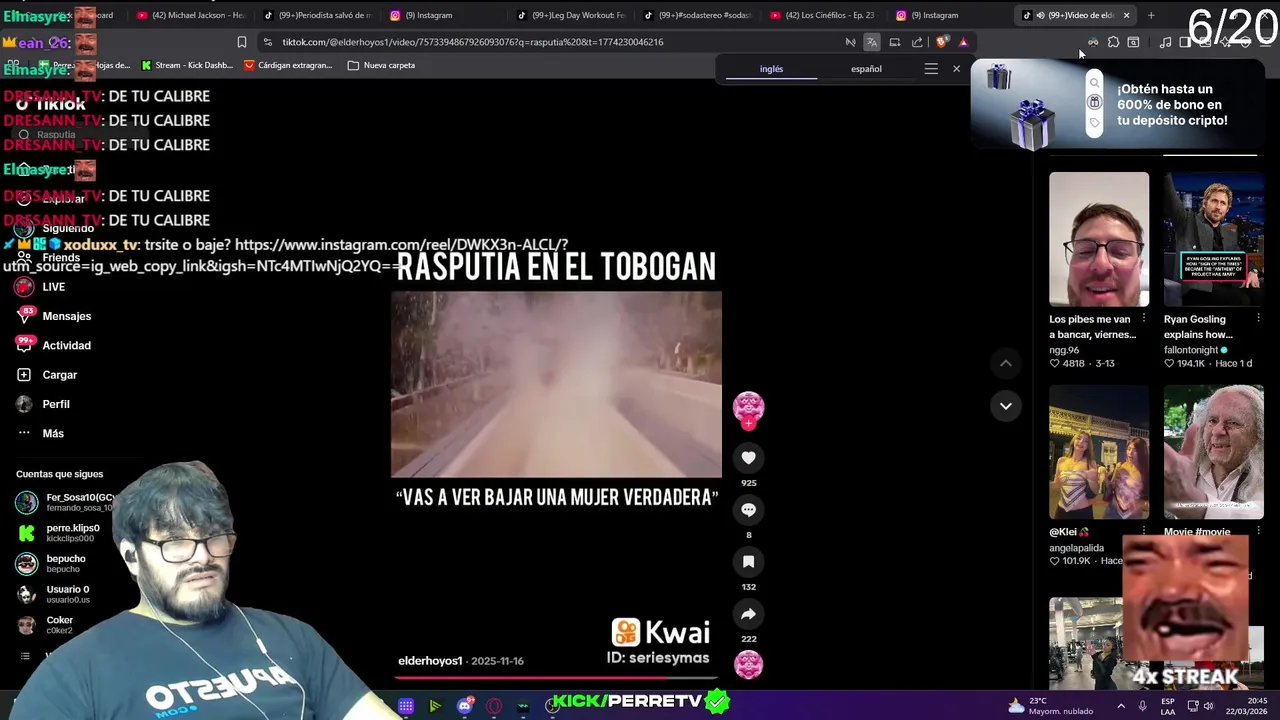
Task: Save video with the bookmark icon showing 132
Action: pyautogui.click(x=748, y=562)
